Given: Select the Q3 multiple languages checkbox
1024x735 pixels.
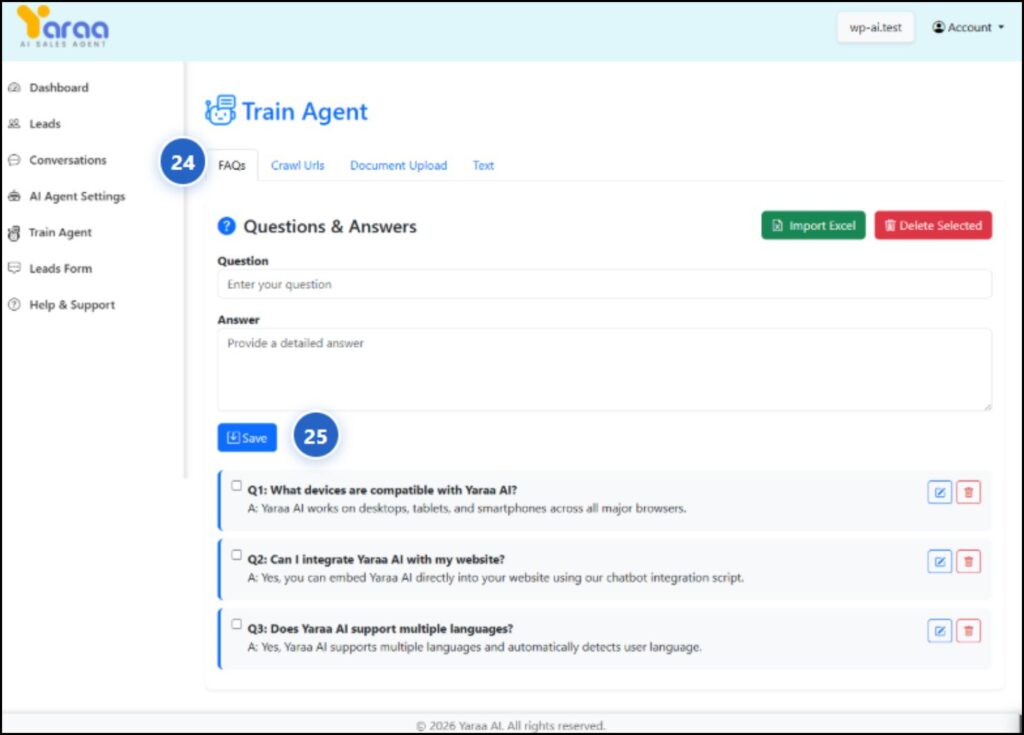Looking at the screenshot, I should click(x=236, y=624).
